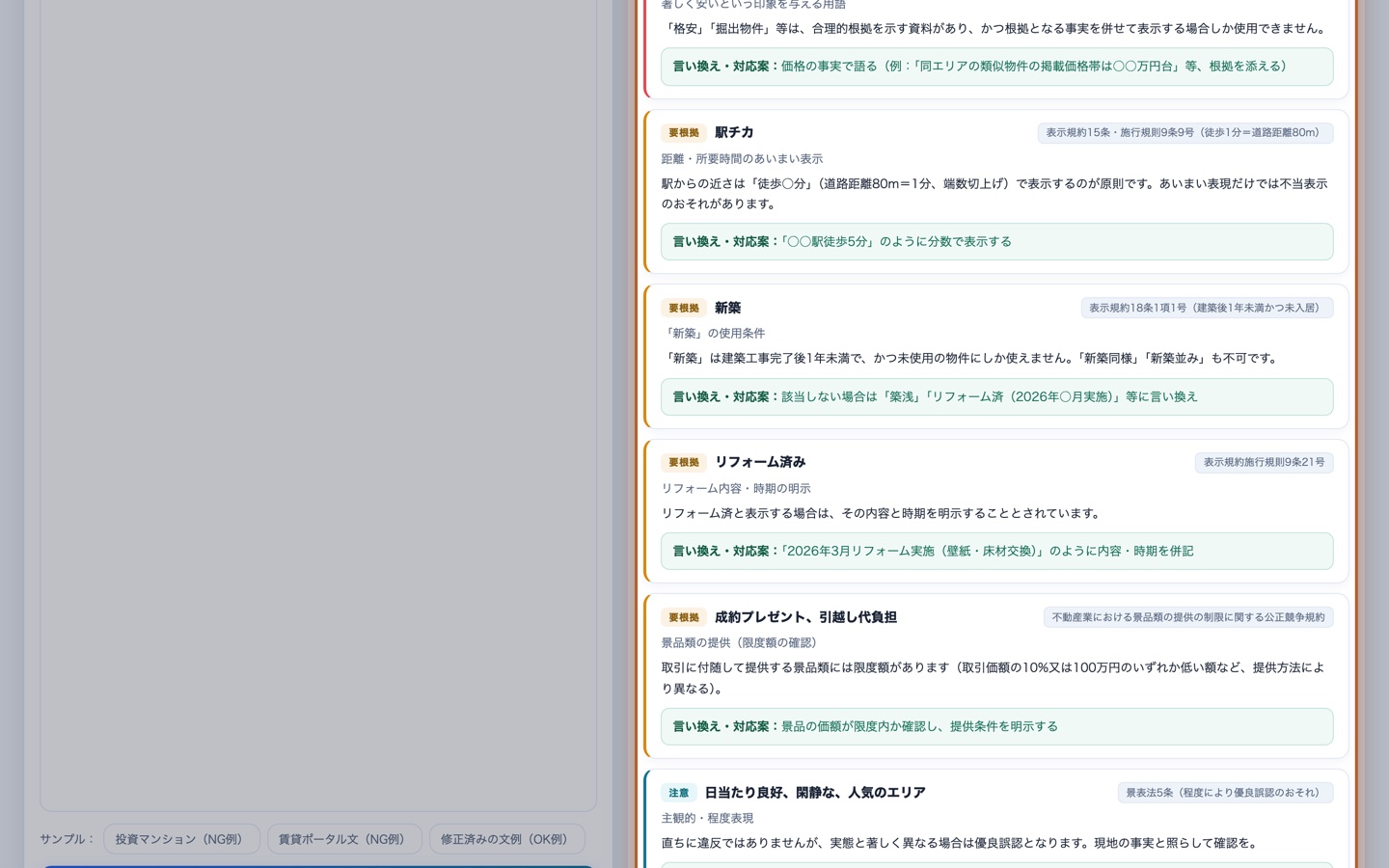Click the 築浅・リフォーム済 rewording suggestion box
The height and width of the screenshot is (868, 1389).
[997, 396]
